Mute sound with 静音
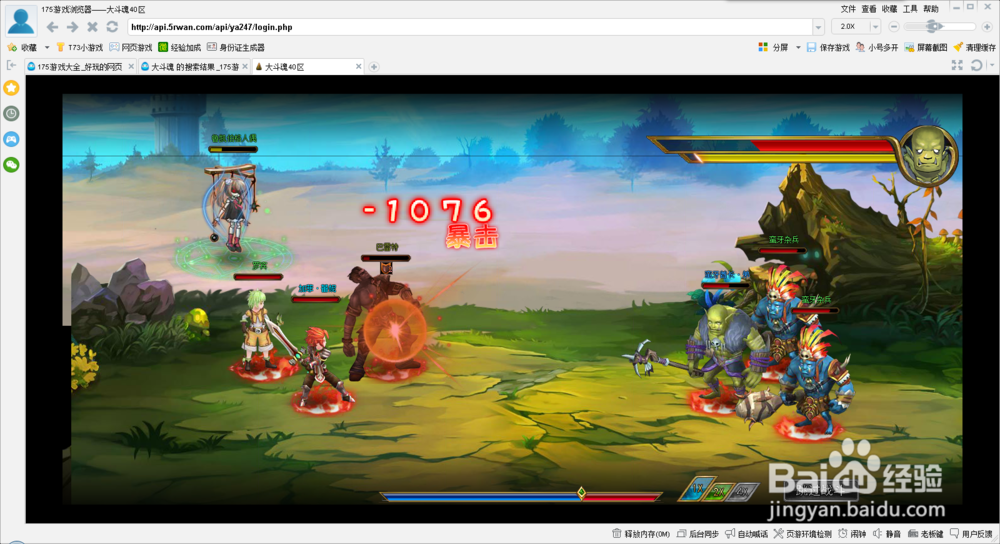The height and width of the screenshot is (544, 1000). point(887,534)
